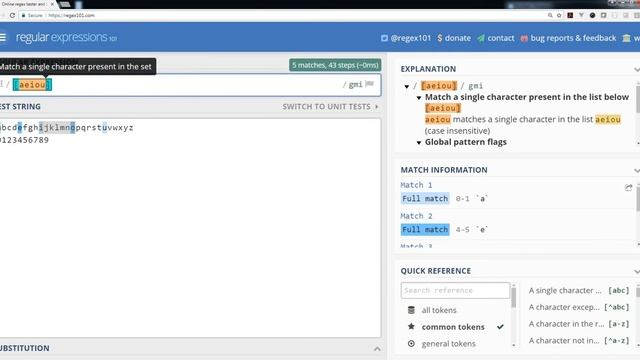640x360 pixels.
Task: Close the regex tester browser tab
Action: click(x=52, y=4)
